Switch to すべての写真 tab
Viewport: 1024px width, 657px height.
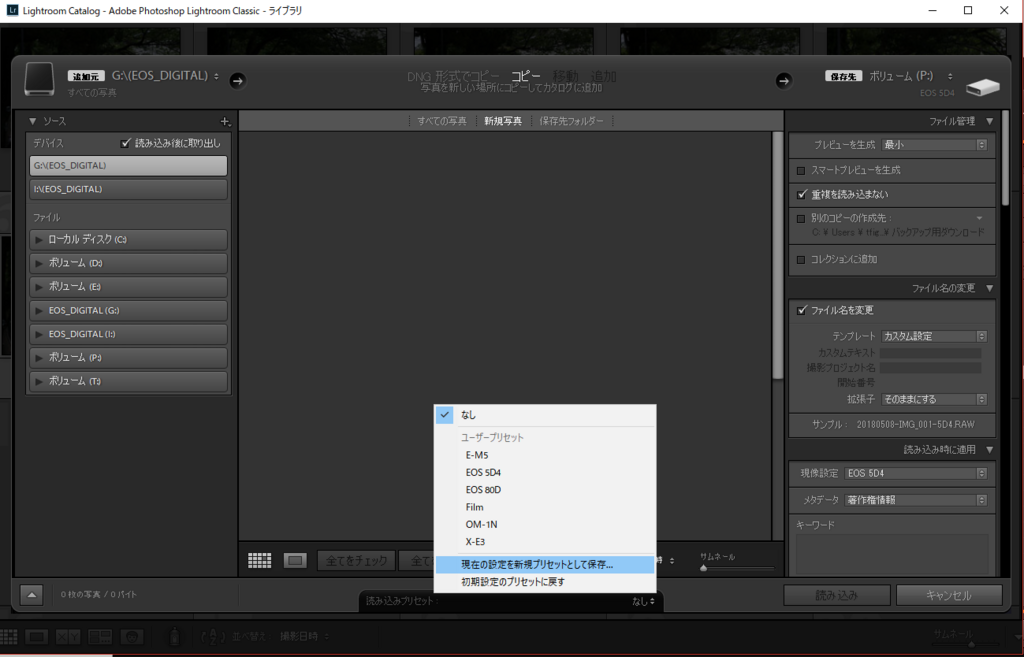(x=442, y=121)
